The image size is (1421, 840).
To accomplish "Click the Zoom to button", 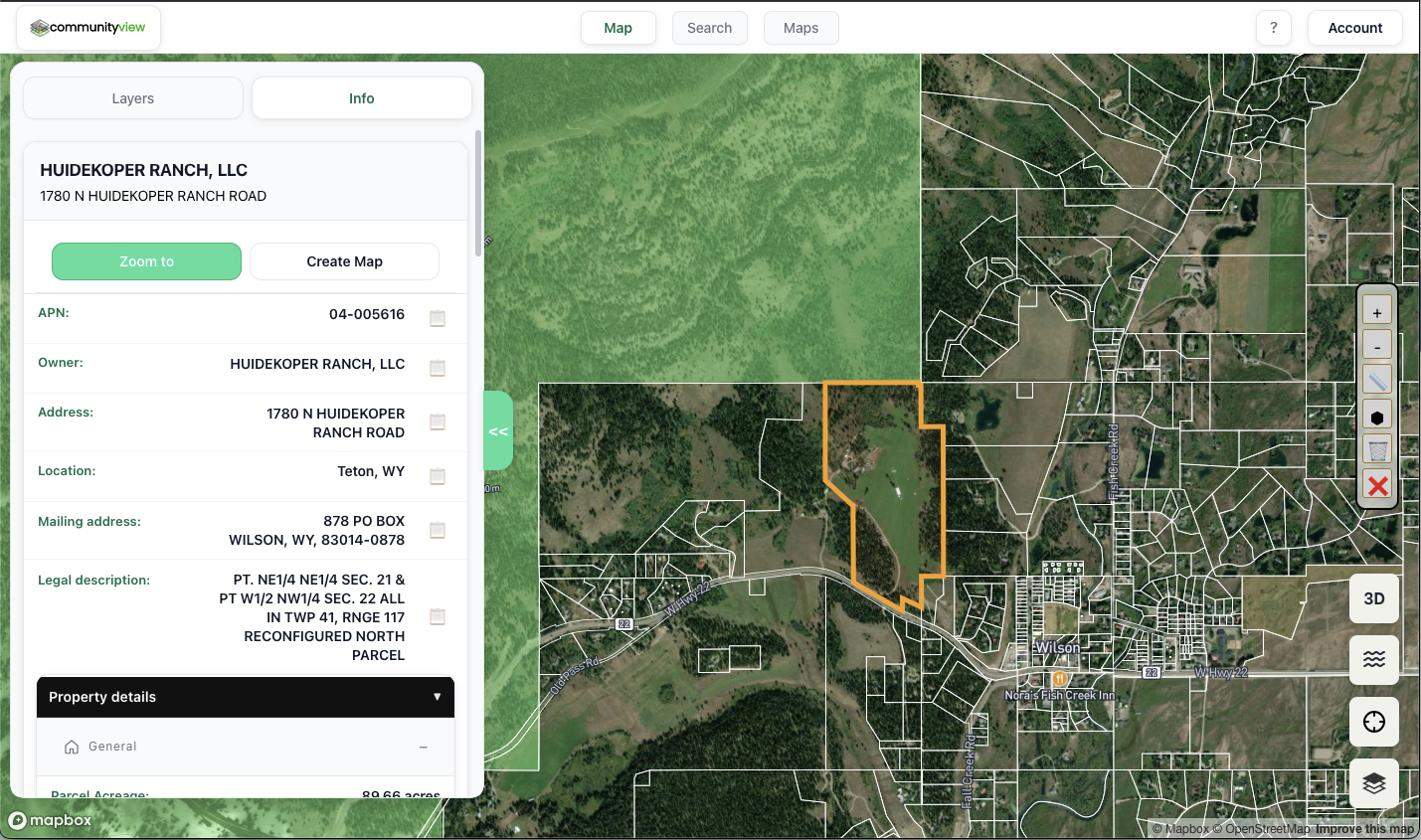I will coord(146,261).
